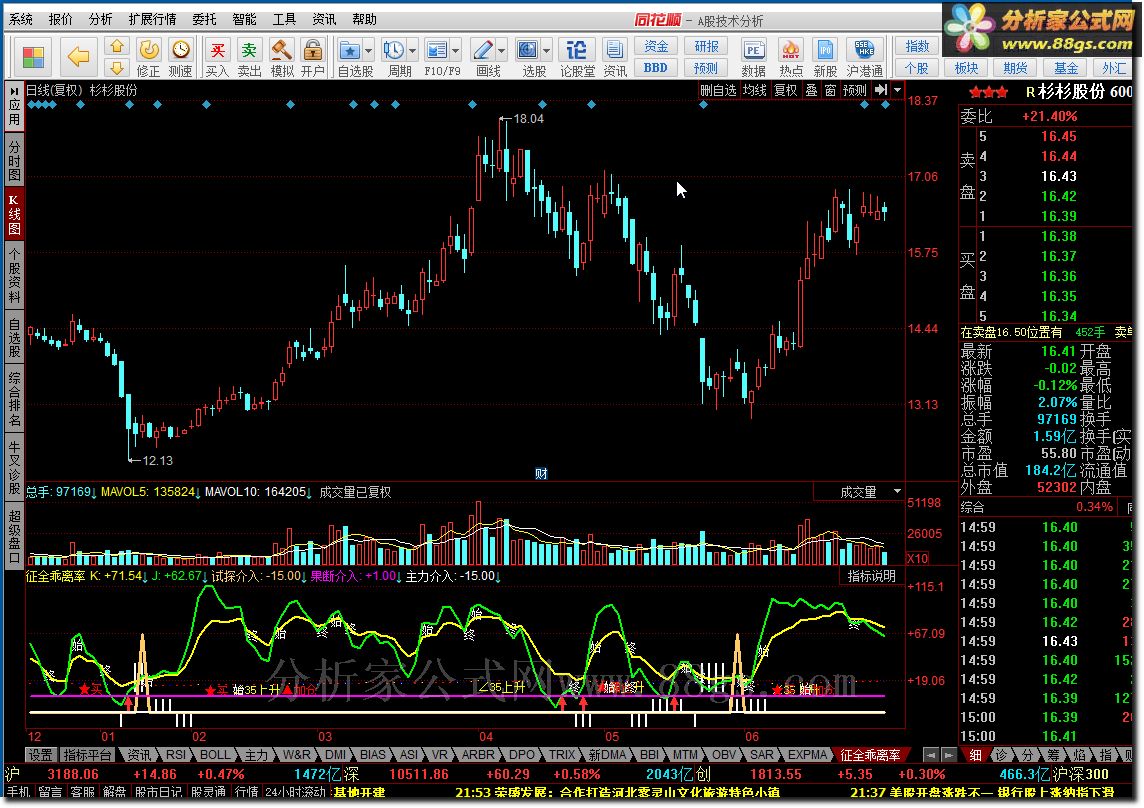Viewport: 1144px width, 808px height.
Task: Toggle 复权 price adjustment
Action: 785,90
